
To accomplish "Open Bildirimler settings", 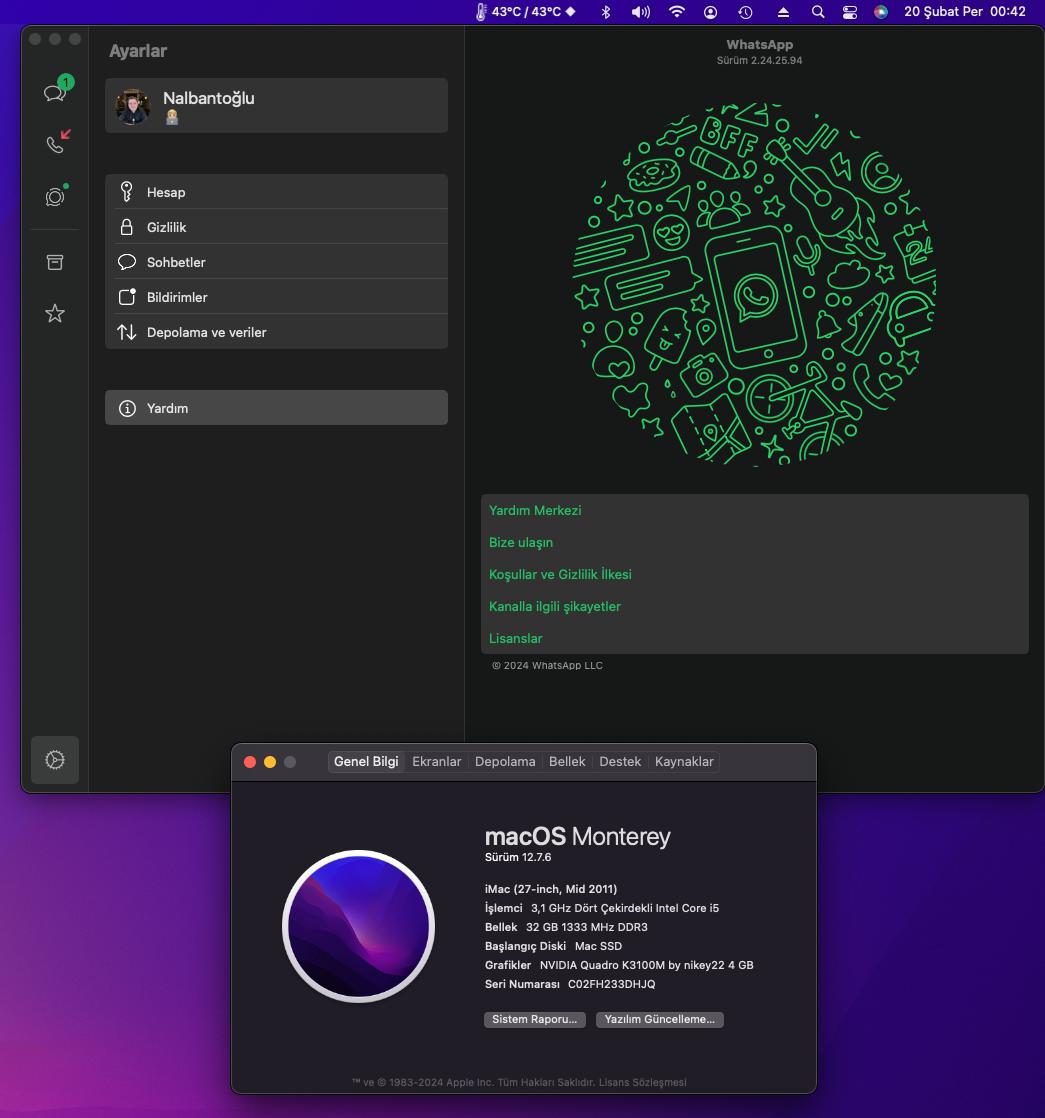I will point(277,297).
